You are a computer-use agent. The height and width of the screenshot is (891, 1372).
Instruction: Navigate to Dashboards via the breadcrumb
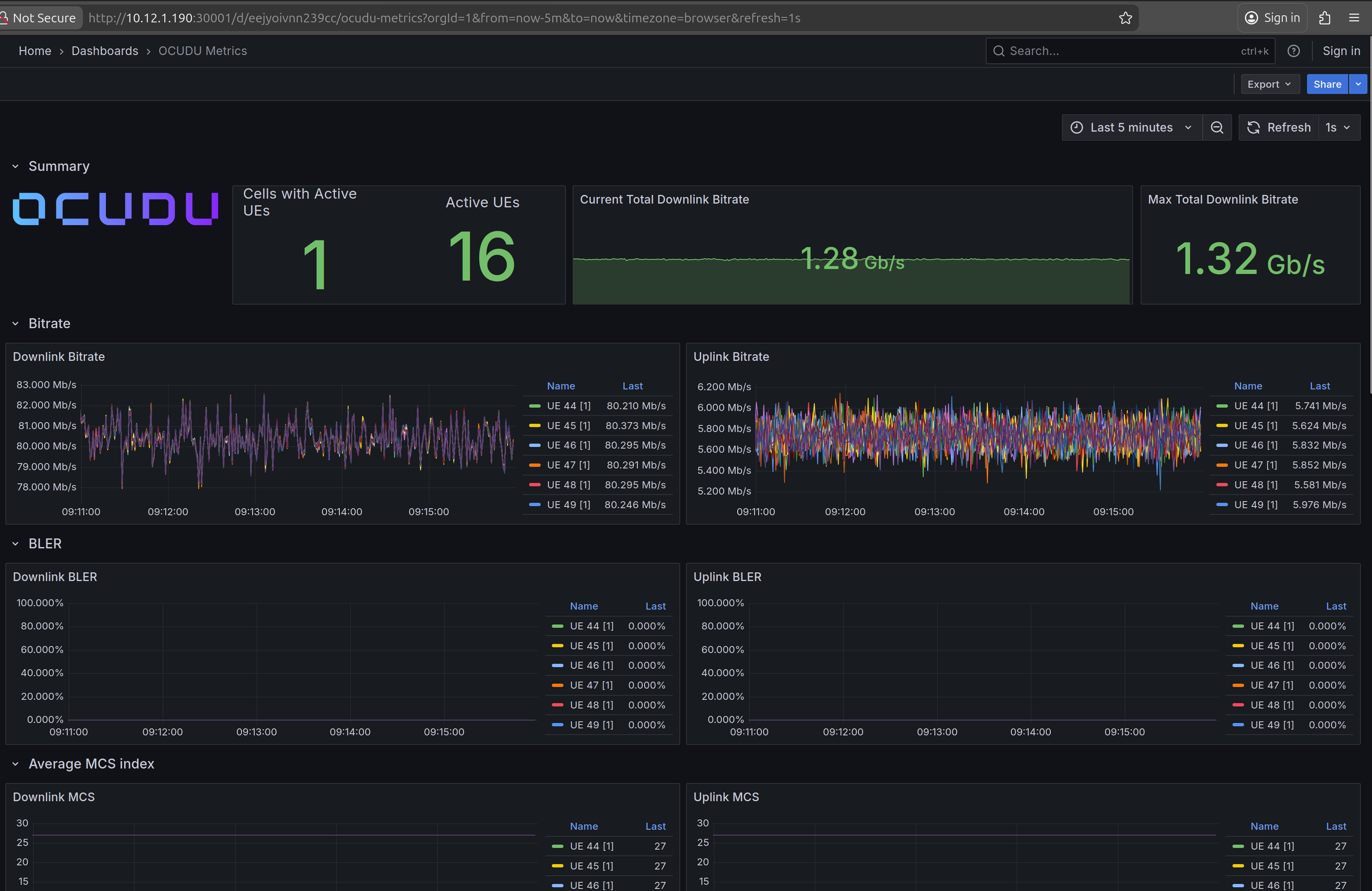[105, 51]
